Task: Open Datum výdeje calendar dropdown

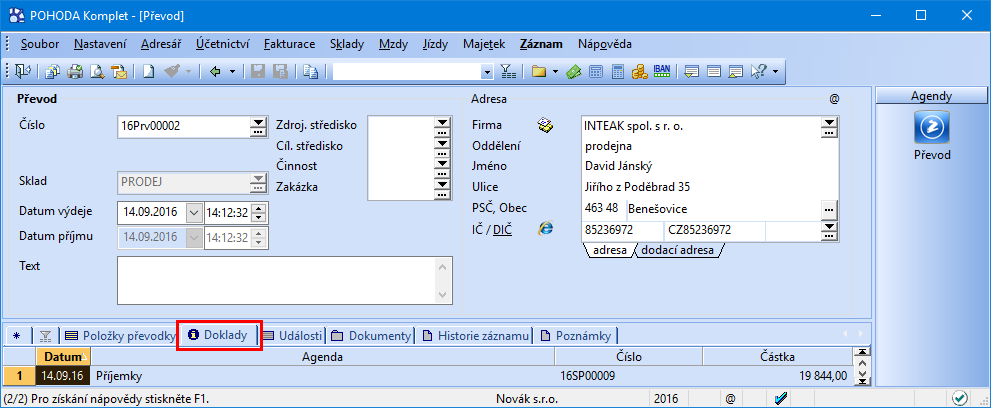Action: point(194,212)
